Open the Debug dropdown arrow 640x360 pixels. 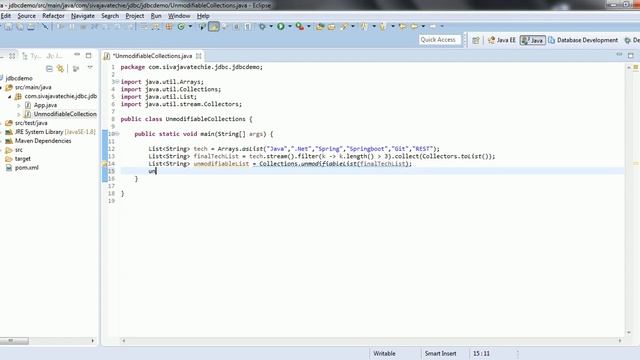271,27
